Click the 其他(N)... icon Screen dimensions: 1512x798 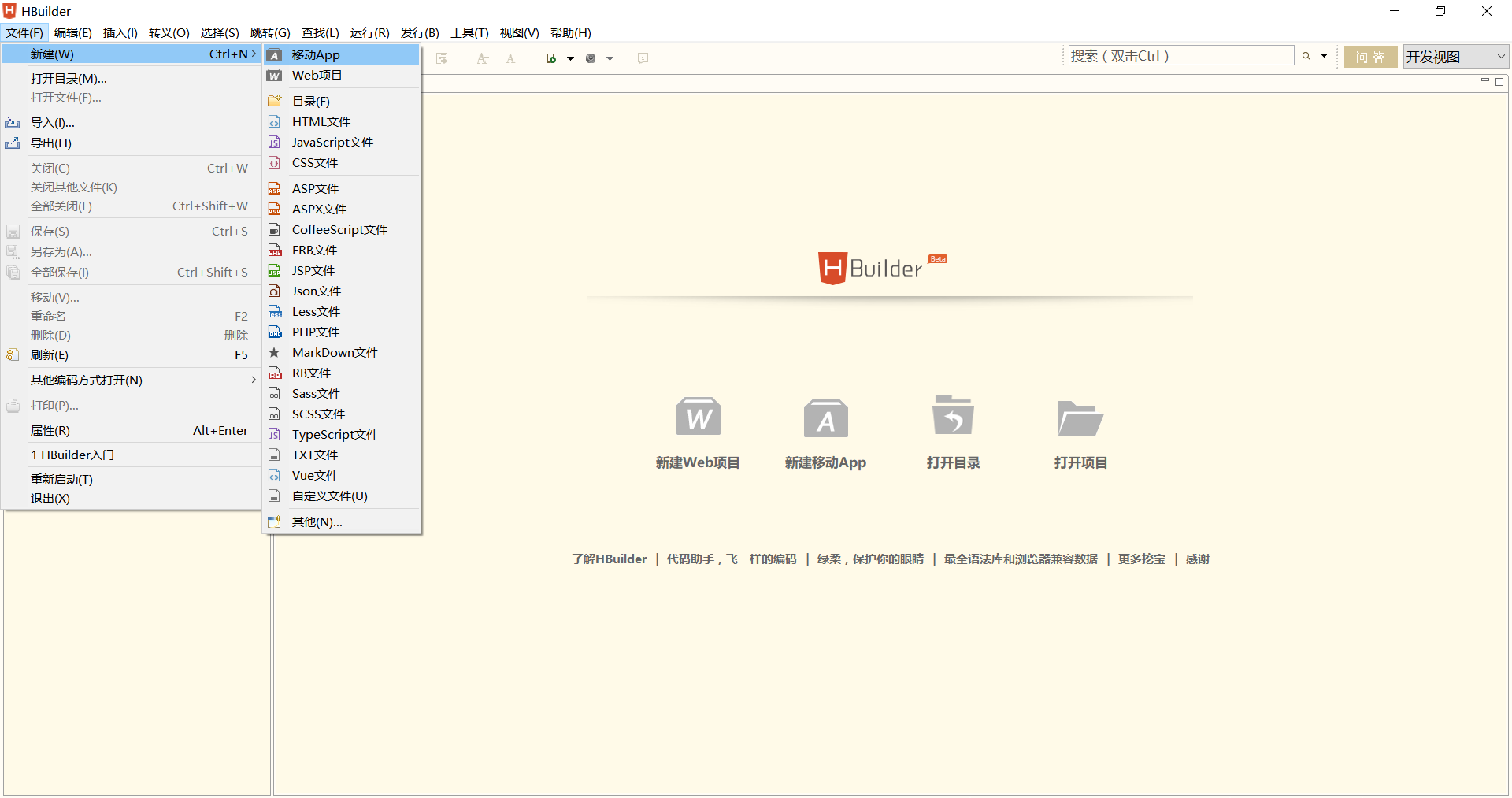[x=274, y=521]
